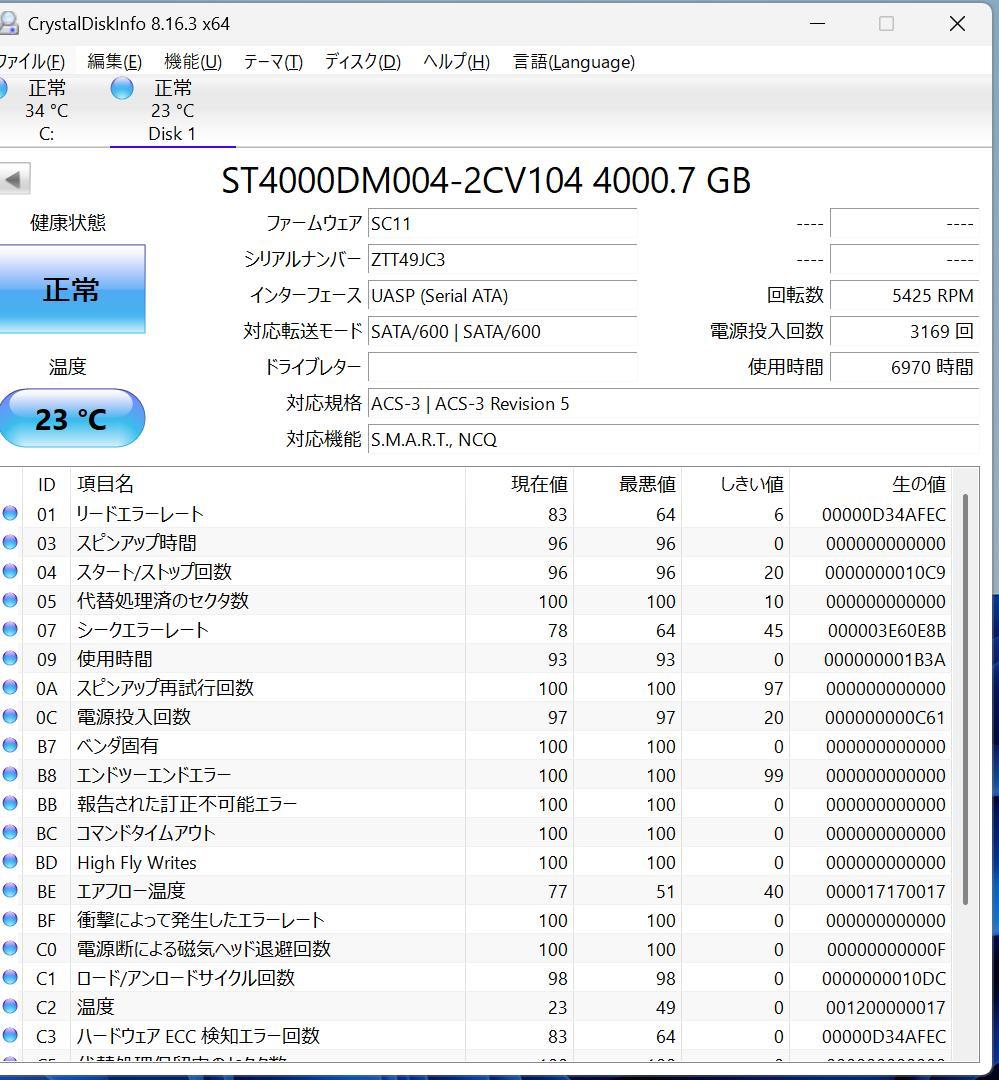Click status orb for ID 09 使用時間 row
The width and height of the screenshot is (999, 1080).
tap(10, 658)
